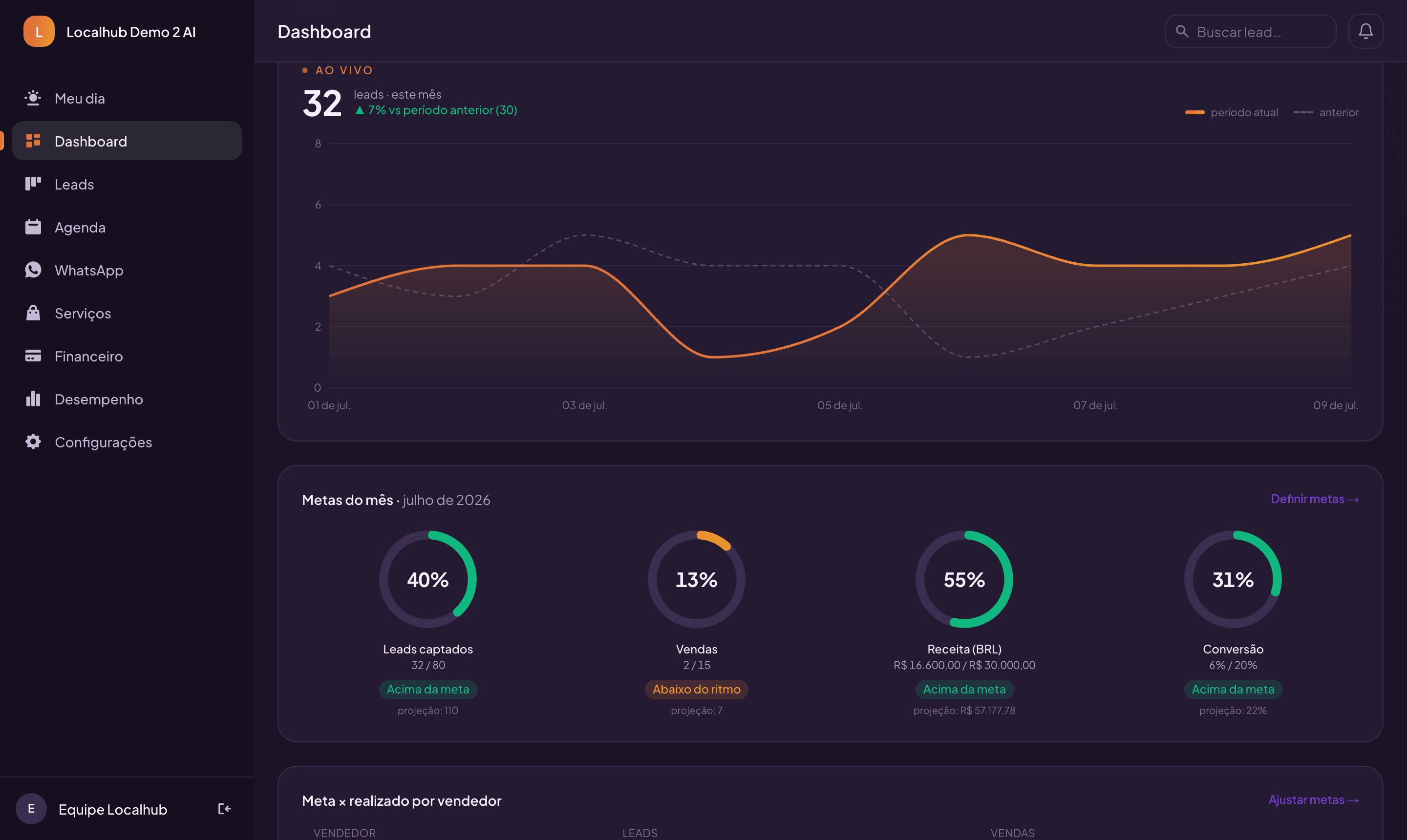Click the Ajustar metas link

point(1313,800)
